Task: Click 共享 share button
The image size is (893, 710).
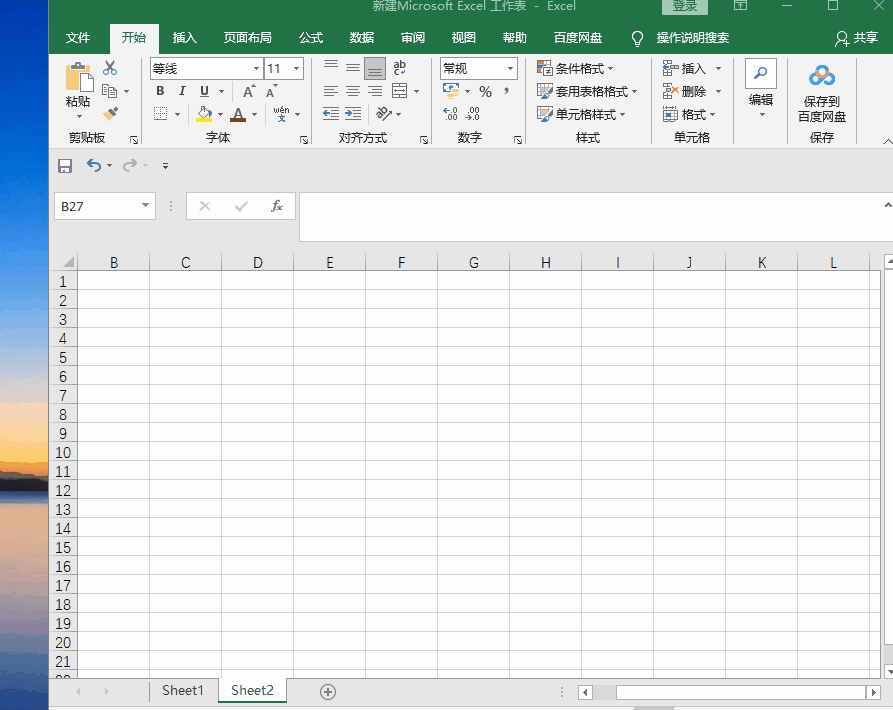Action: pos(857,38)
